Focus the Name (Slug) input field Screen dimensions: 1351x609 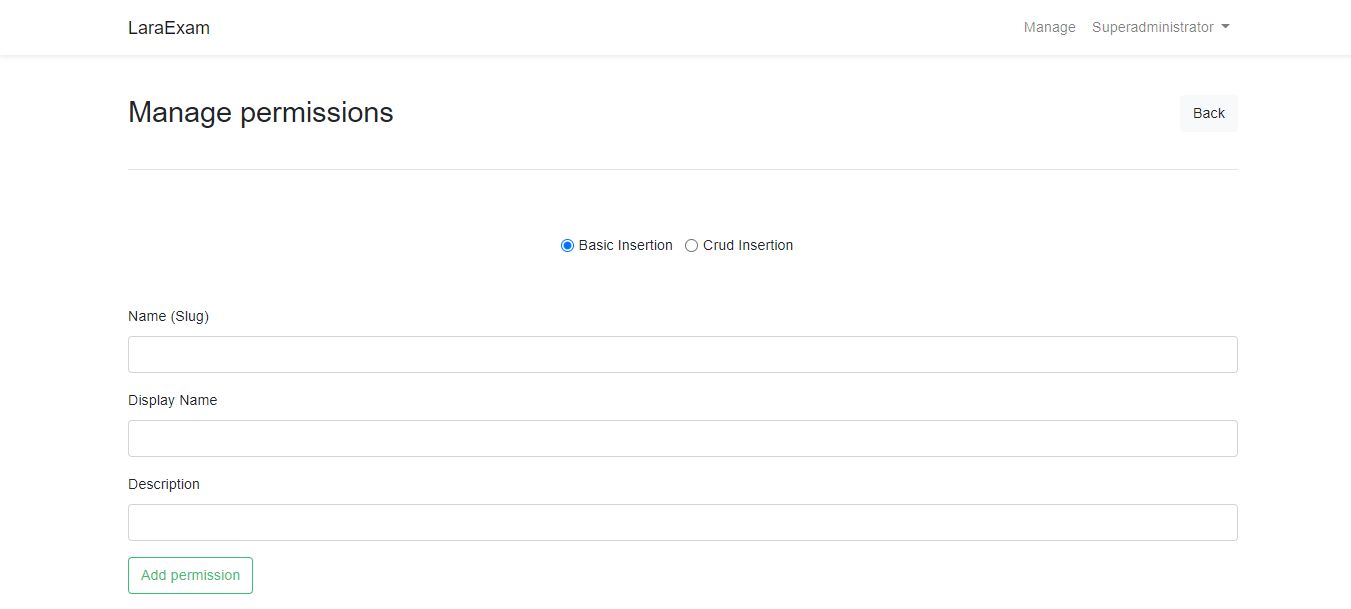pyautogui.click(x=682, y=355)
